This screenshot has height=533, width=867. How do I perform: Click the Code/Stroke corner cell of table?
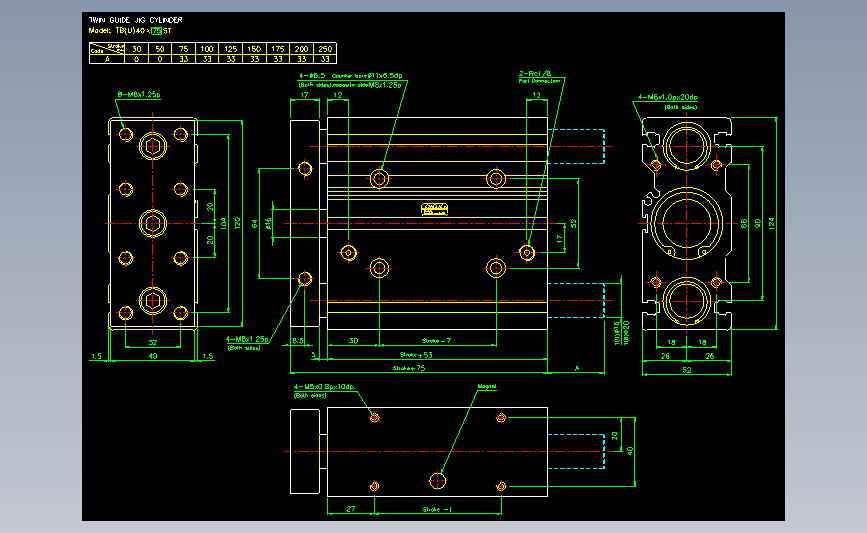point(107,49)
